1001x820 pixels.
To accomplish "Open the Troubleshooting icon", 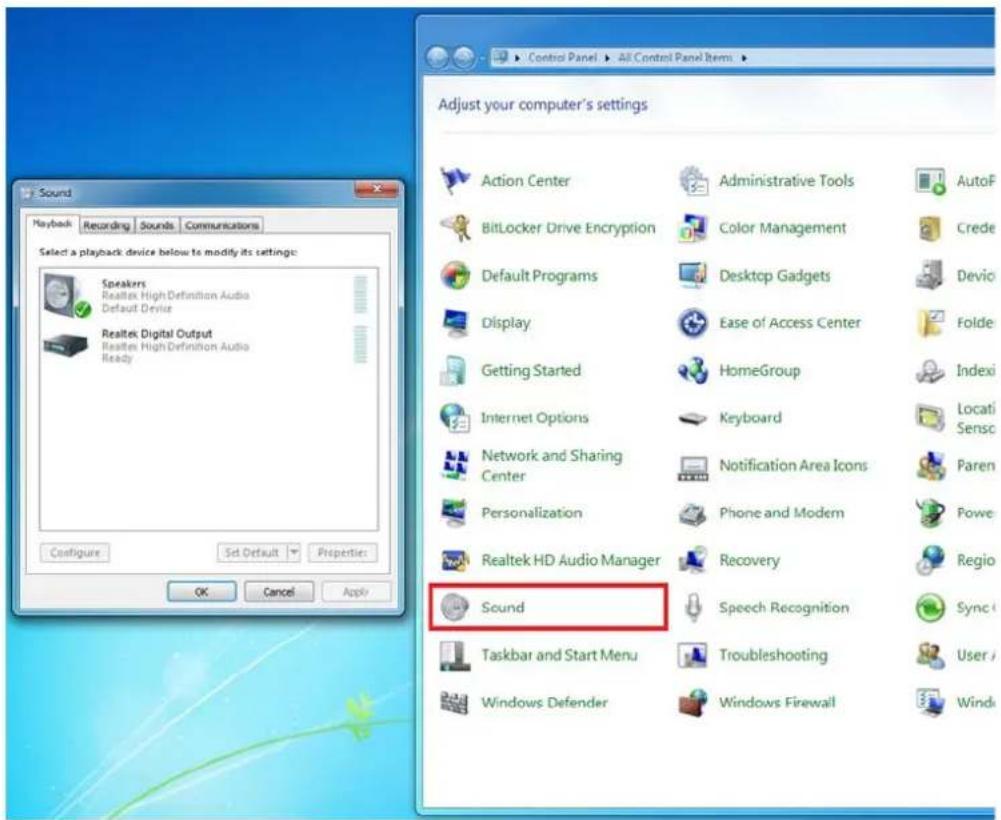I will click(x=693, y=655).
